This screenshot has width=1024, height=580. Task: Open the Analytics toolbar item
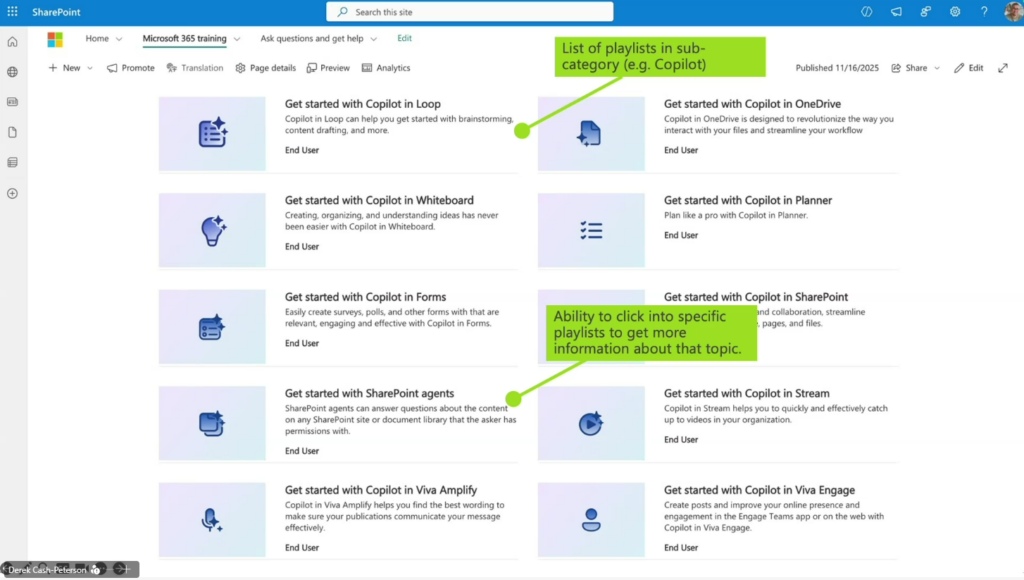[386, 68]
